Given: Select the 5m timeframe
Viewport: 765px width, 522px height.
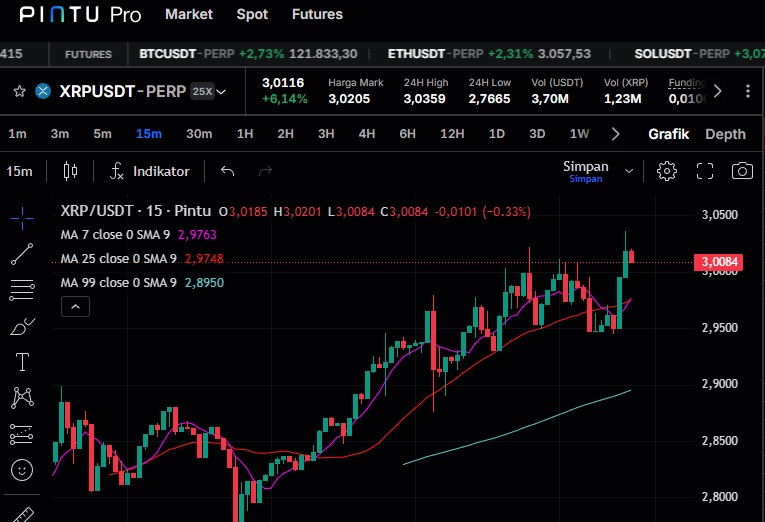Looking at the screenshot, I should pyautogui.click(x=102, y=134).
